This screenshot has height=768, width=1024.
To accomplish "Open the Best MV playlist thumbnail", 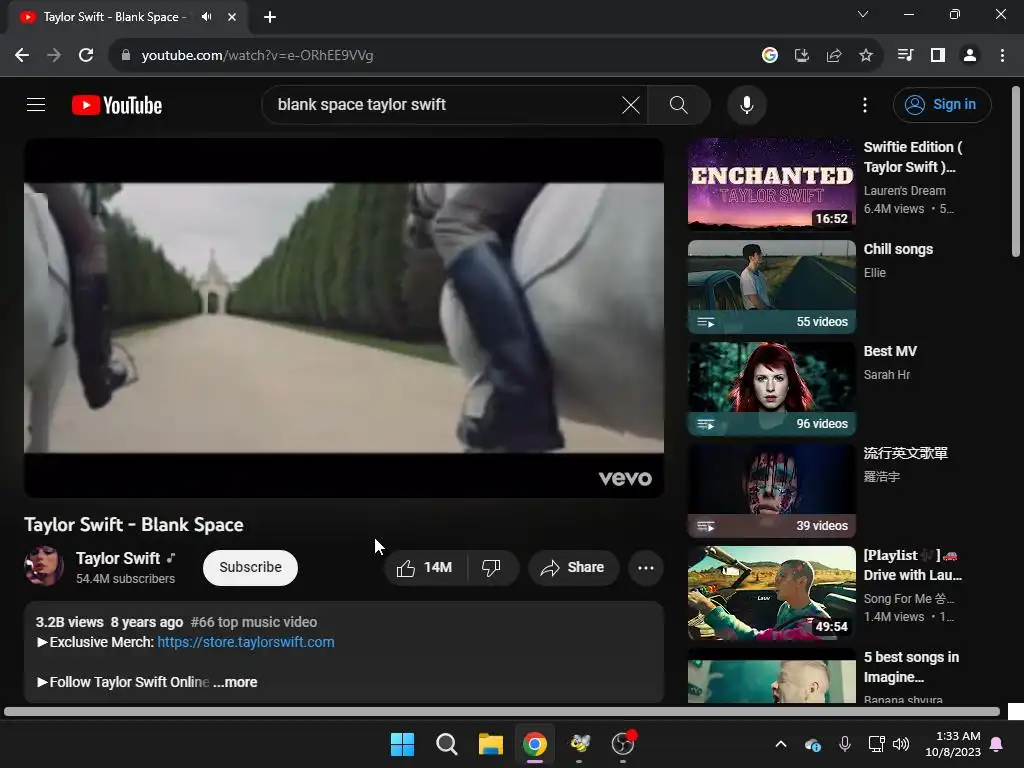I will [771, 388].
